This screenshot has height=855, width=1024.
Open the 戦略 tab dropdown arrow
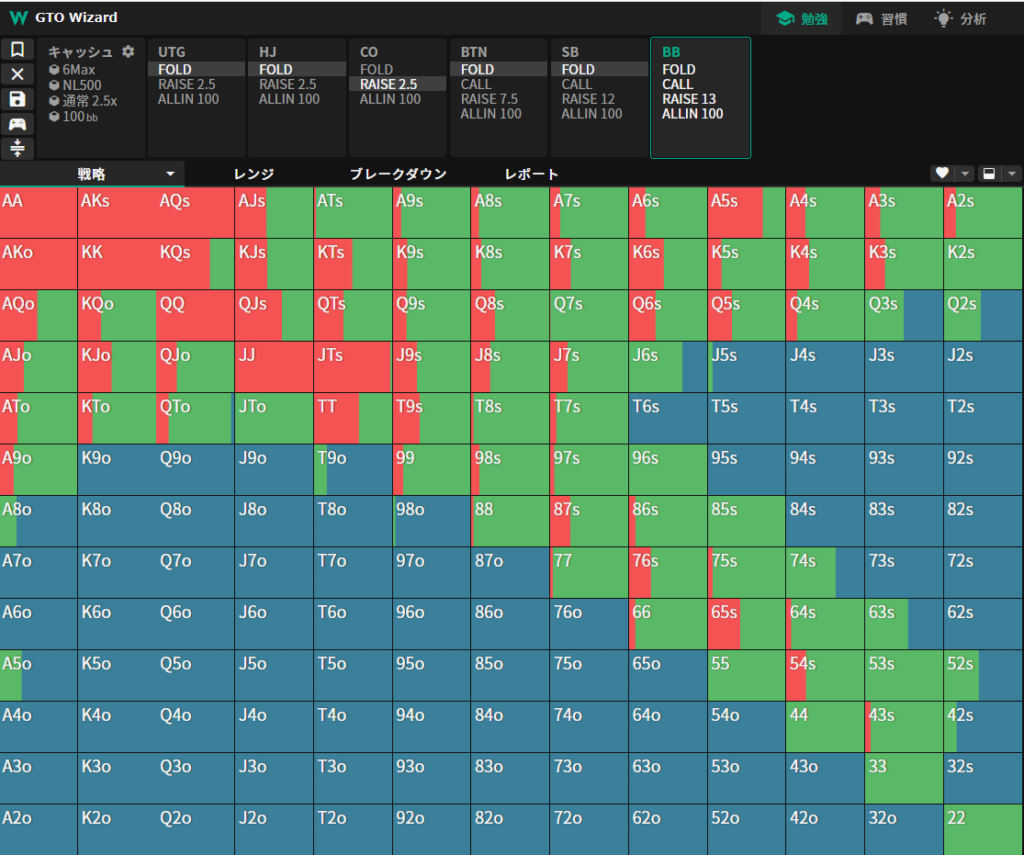[170, 174]
